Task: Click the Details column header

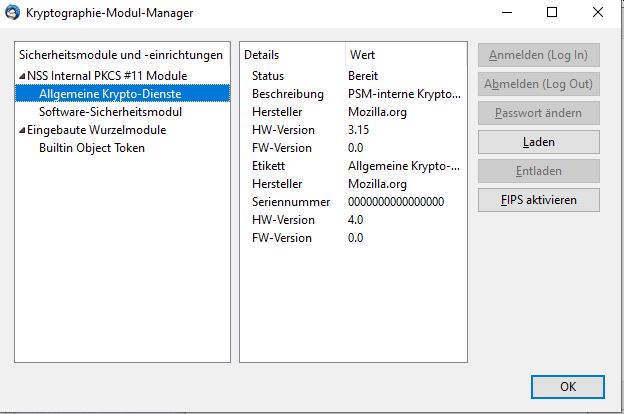Action: 261,55
